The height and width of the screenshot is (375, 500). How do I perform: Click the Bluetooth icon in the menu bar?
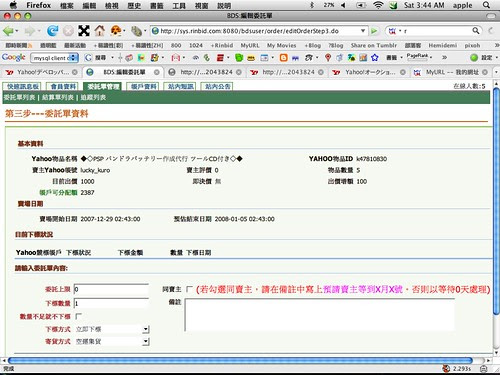tap(312, 5)
